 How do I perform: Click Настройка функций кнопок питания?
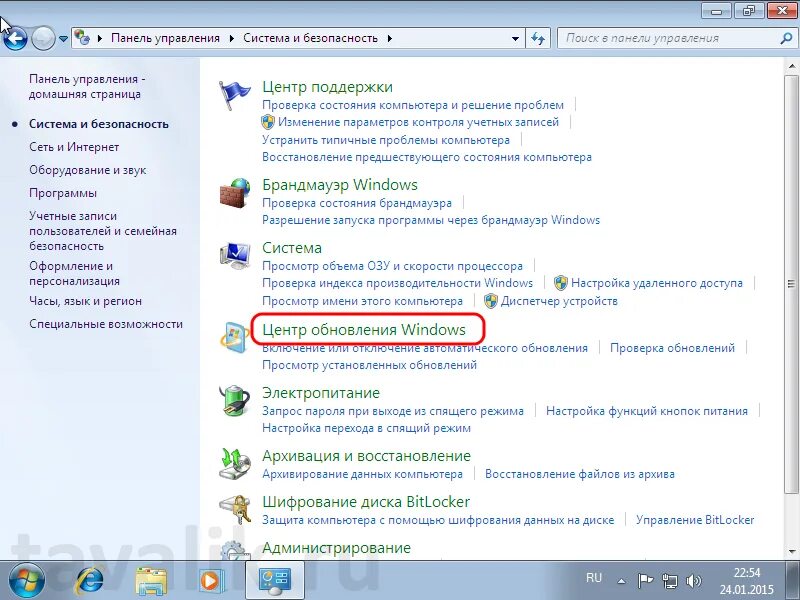click(x=646, y=411)
